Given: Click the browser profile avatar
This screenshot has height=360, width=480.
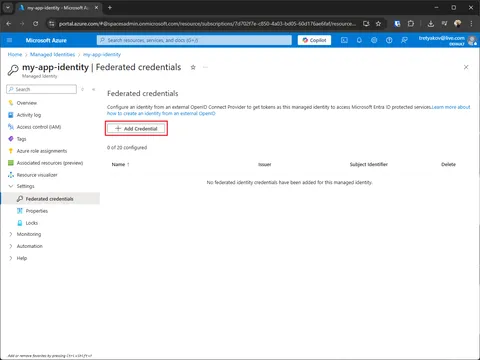Looking at the screenshot, I should click(458, 24).
